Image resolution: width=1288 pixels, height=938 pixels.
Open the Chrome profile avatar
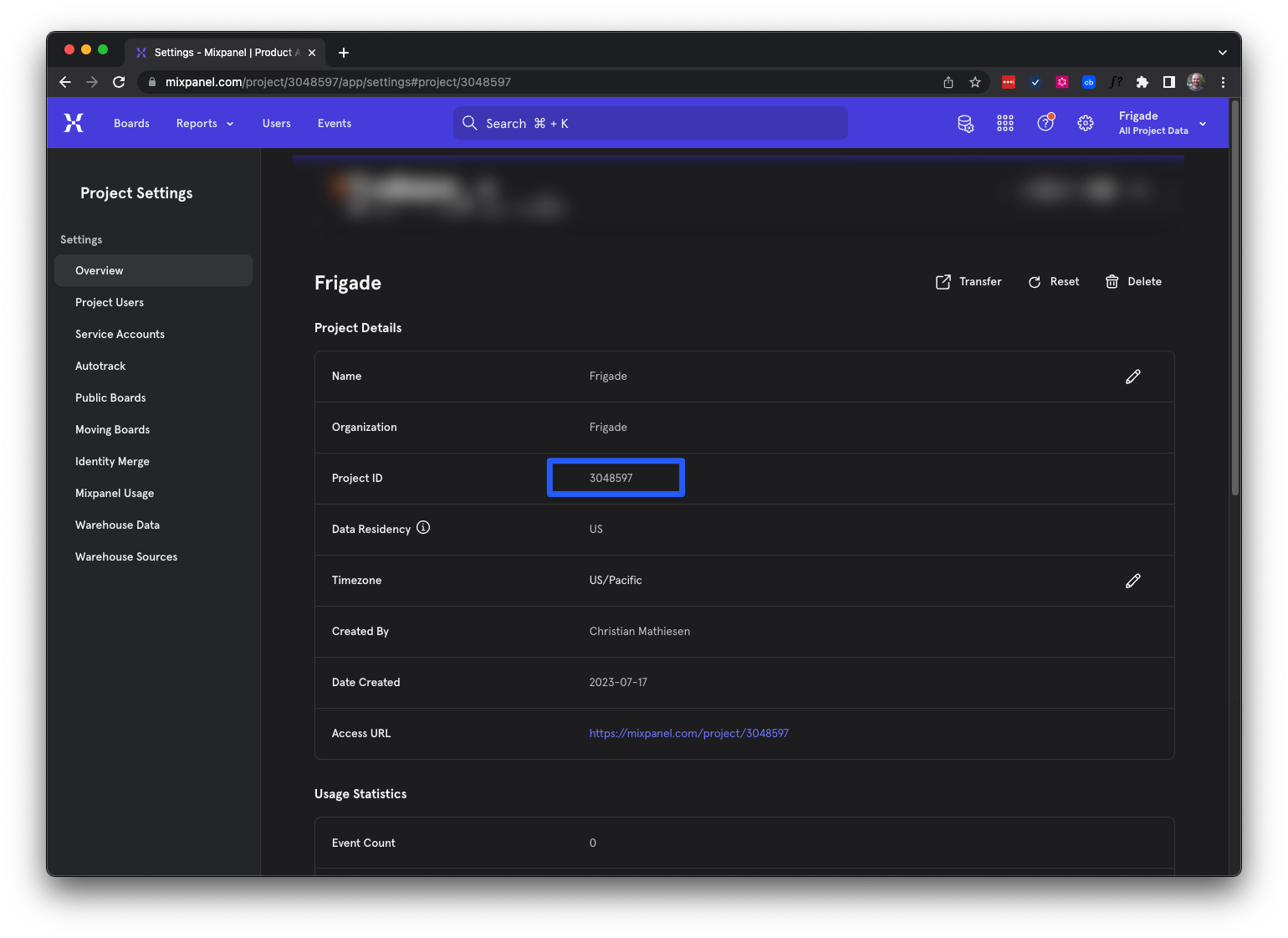(1196, 82)
